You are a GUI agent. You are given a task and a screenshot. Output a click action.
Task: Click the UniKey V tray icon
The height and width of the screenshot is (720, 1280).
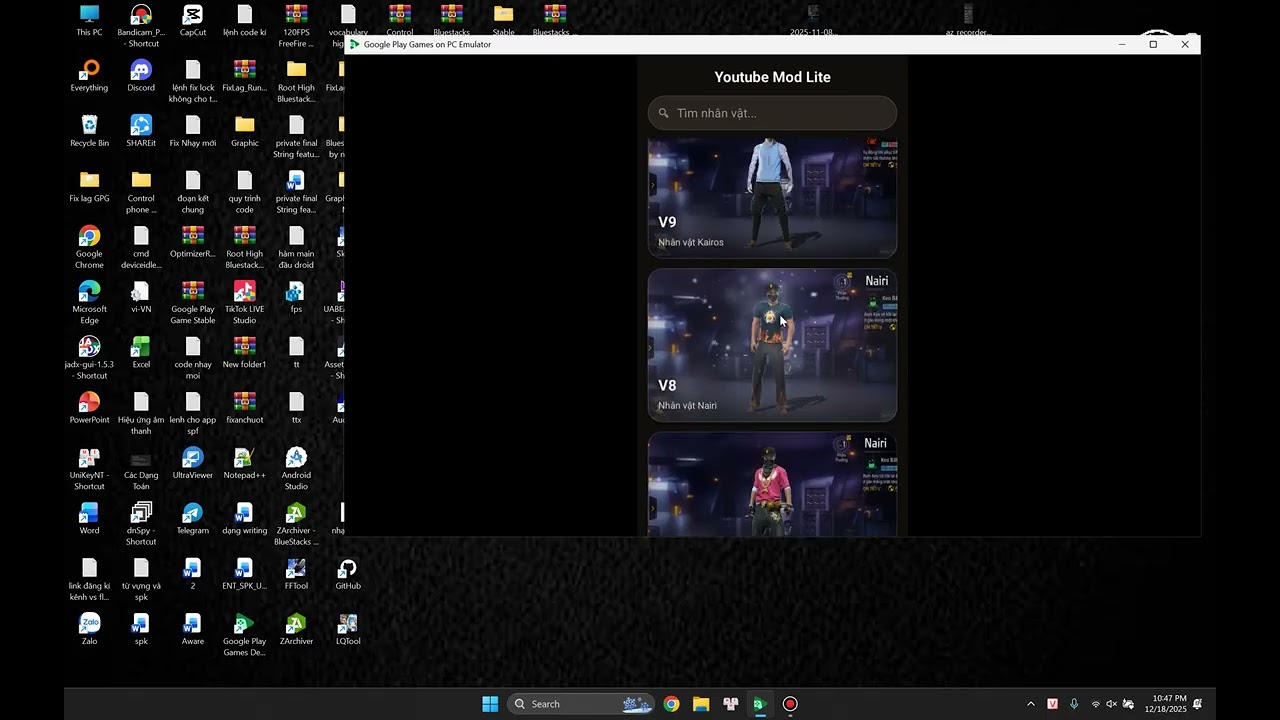(x=1052, y=704)
